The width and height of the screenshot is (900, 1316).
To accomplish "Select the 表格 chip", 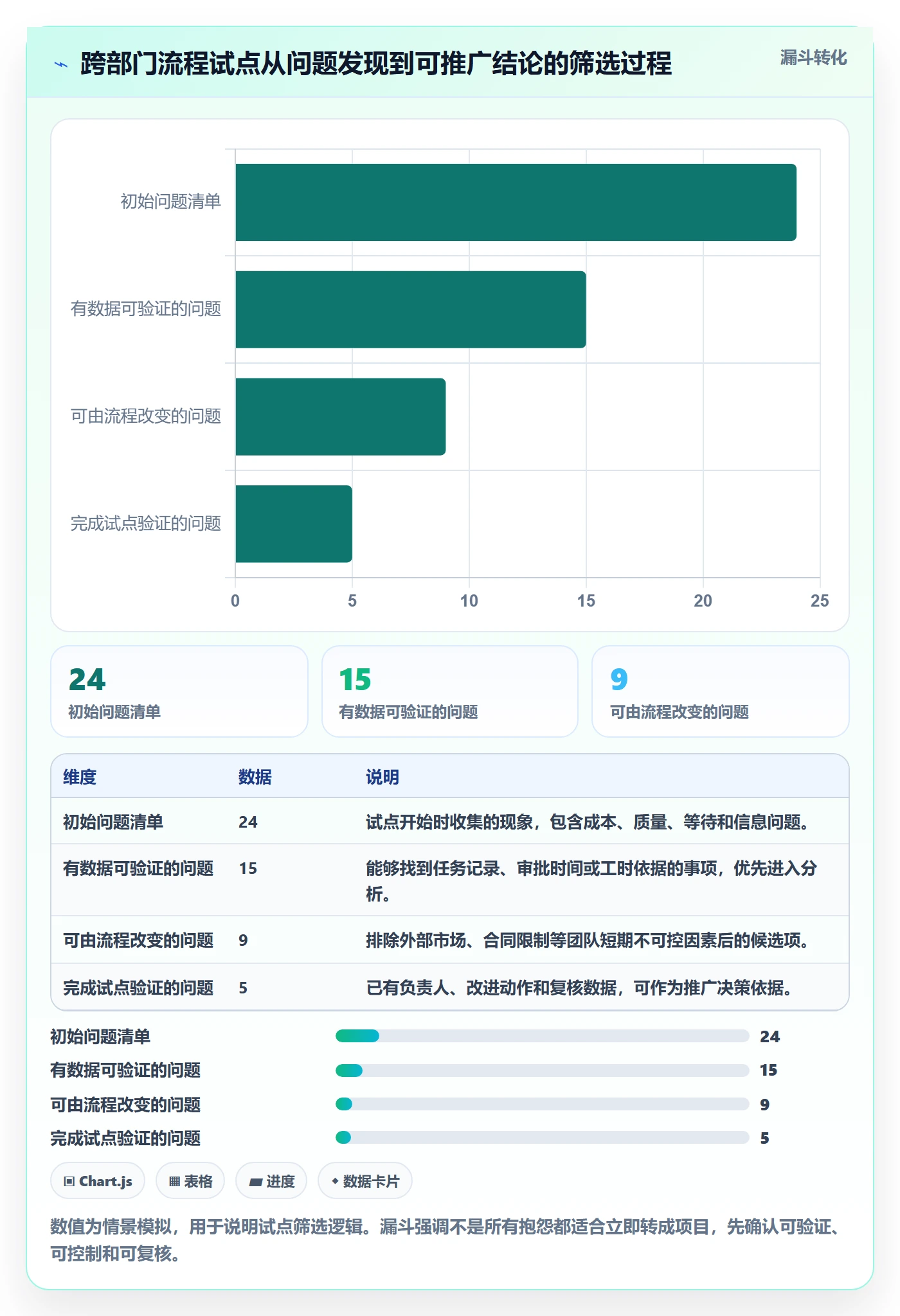I will click(x=190, y=1181).
